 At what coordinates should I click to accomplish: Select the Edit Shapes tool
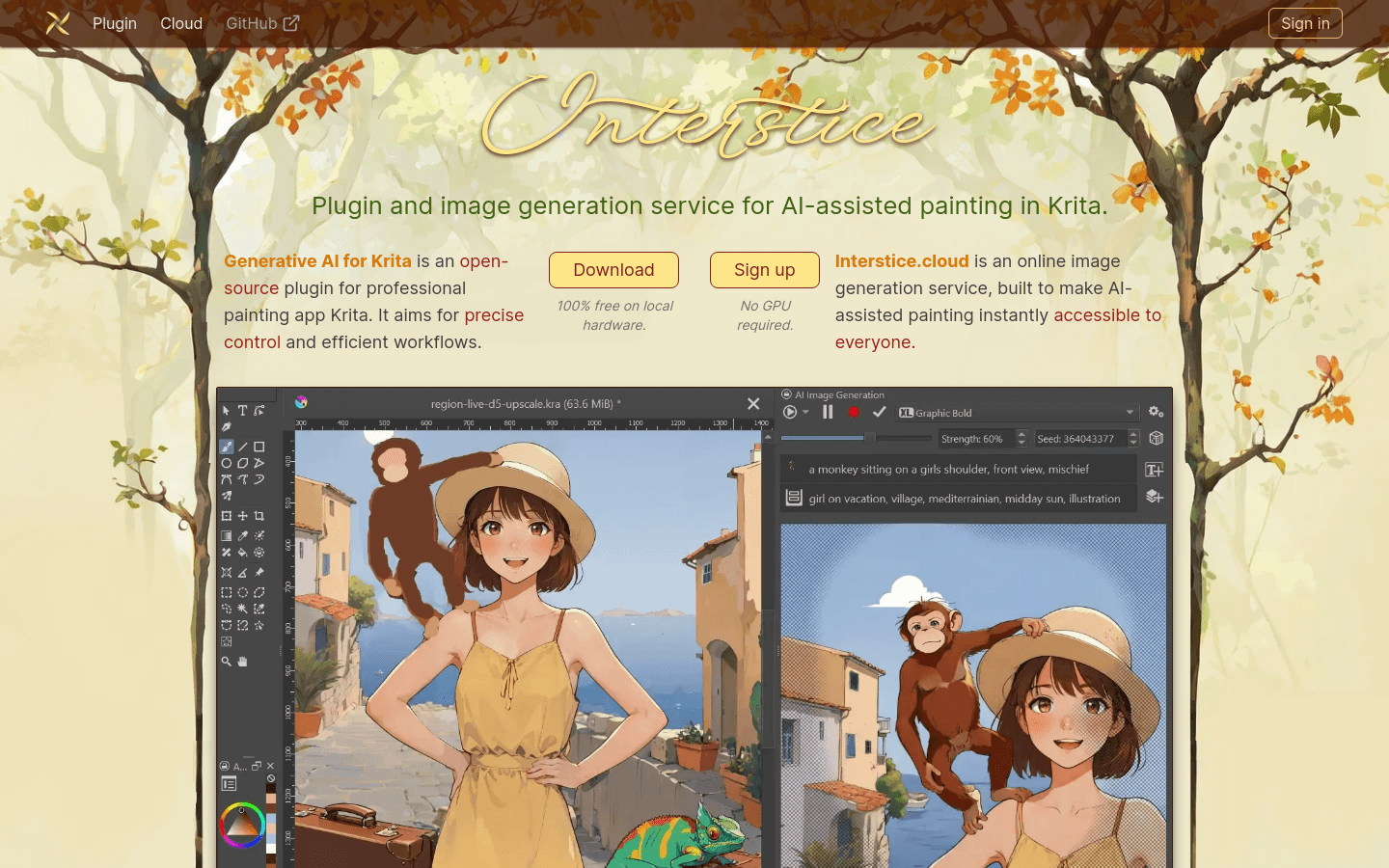tap(259, 410)
